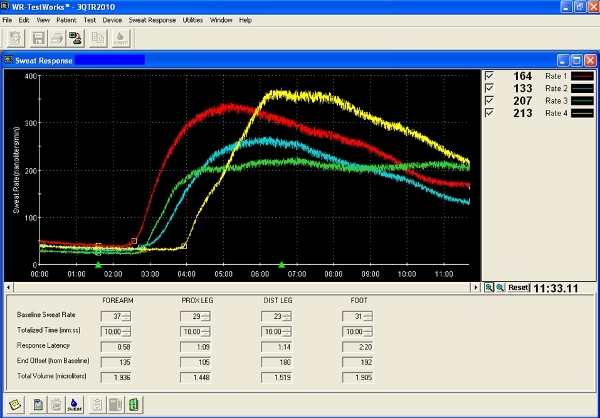Viewport: 600px width, 418px height.
Task: Adjust Foot Baseline Sweat Rate spinner
Action: (x=369, y=316)
